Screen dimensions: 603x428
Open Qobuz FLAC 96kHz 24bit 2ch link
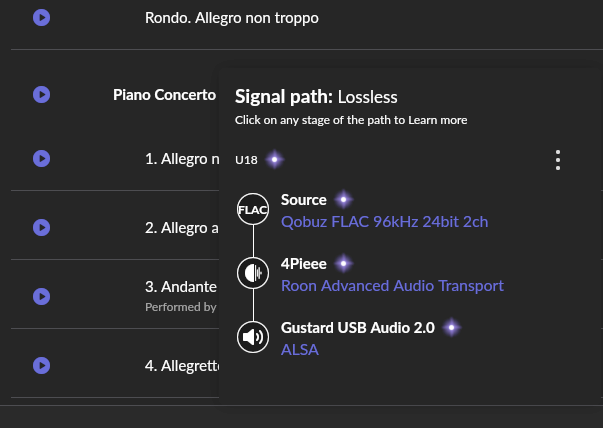tap(384, 222)
